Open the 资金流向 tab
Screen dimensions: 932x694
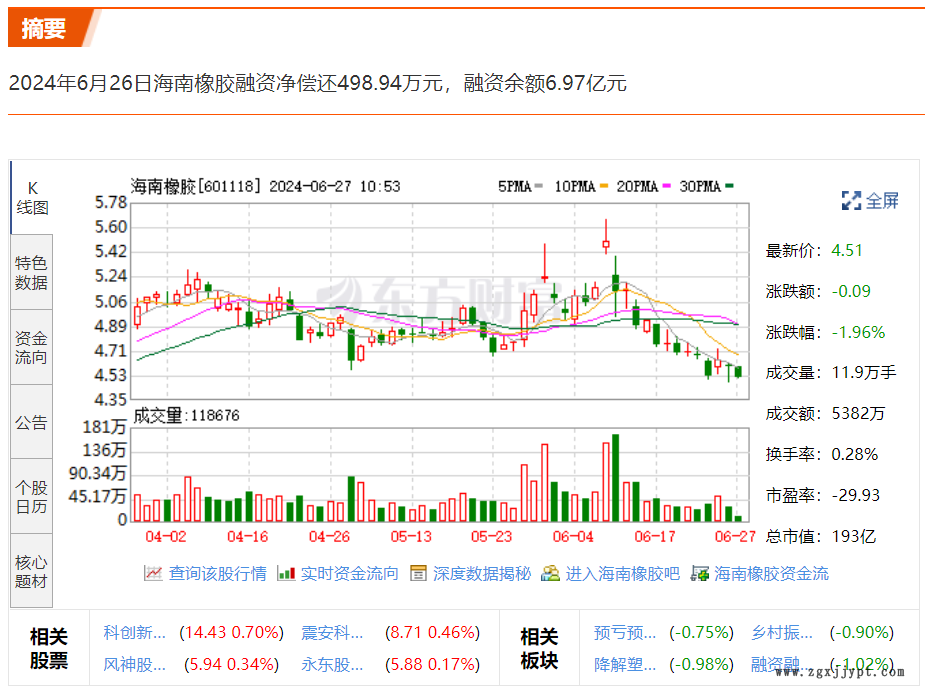pos(32,347)
